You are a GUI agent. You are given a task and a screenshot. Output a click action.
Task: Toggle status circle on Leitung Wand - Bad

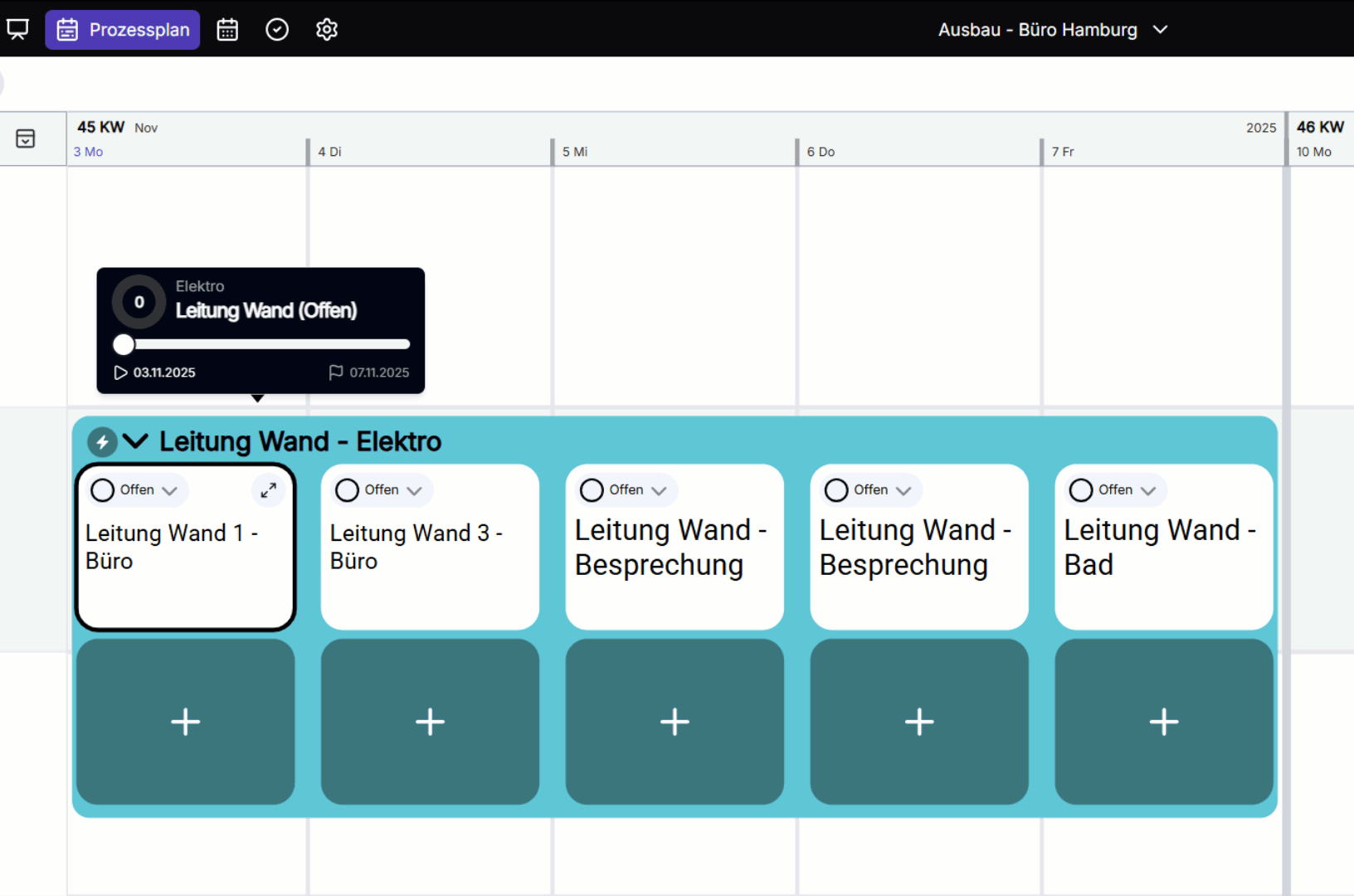coord(1081,490)
